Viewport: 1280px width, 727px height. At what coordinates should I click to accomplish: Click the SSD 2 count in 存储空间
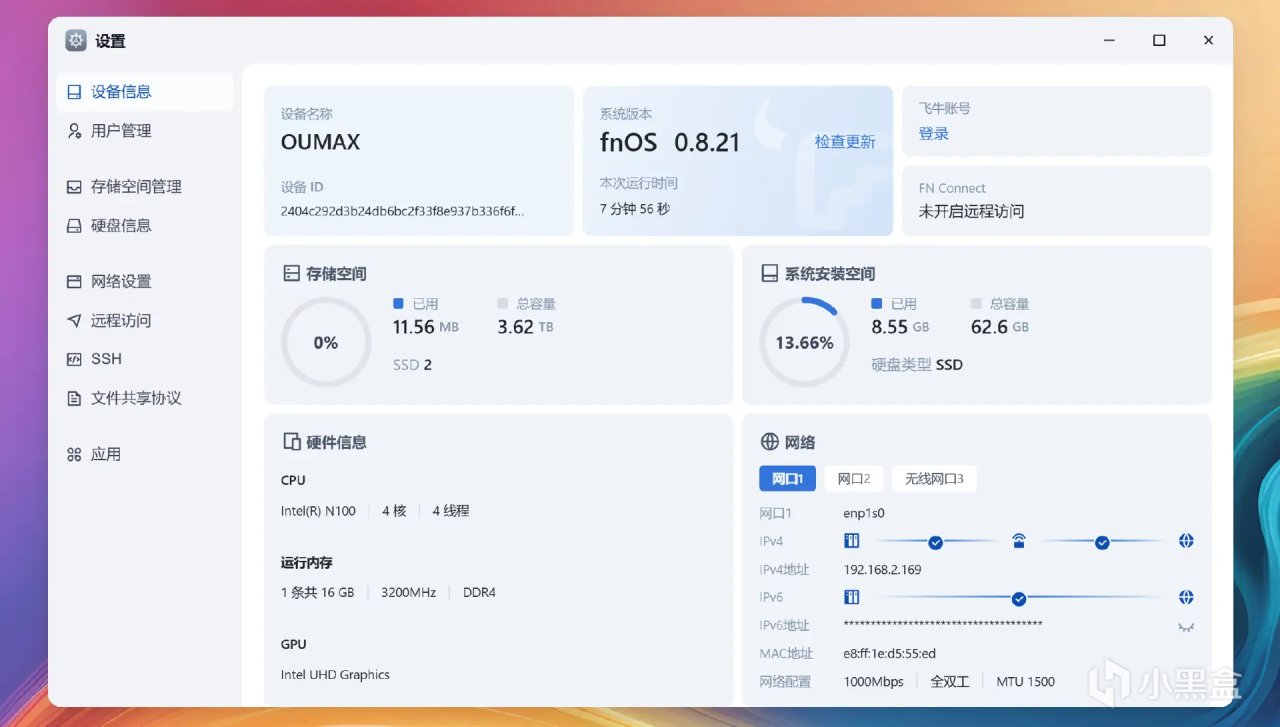click(x=412, y=365)
